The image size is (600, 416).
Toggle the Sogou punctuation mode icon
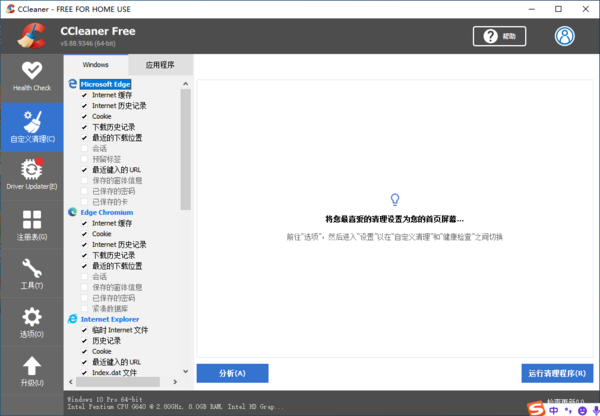568,411
